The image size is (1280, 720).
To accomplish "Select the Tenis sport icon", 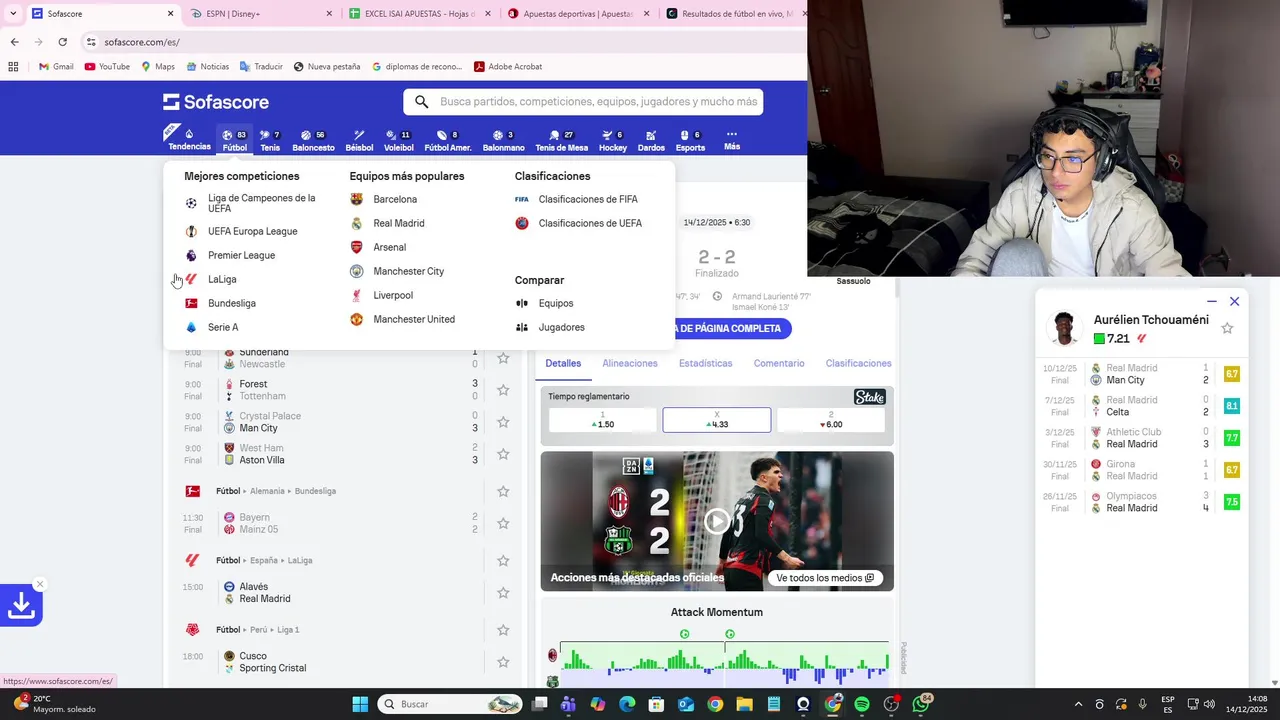I will (270, 140).
